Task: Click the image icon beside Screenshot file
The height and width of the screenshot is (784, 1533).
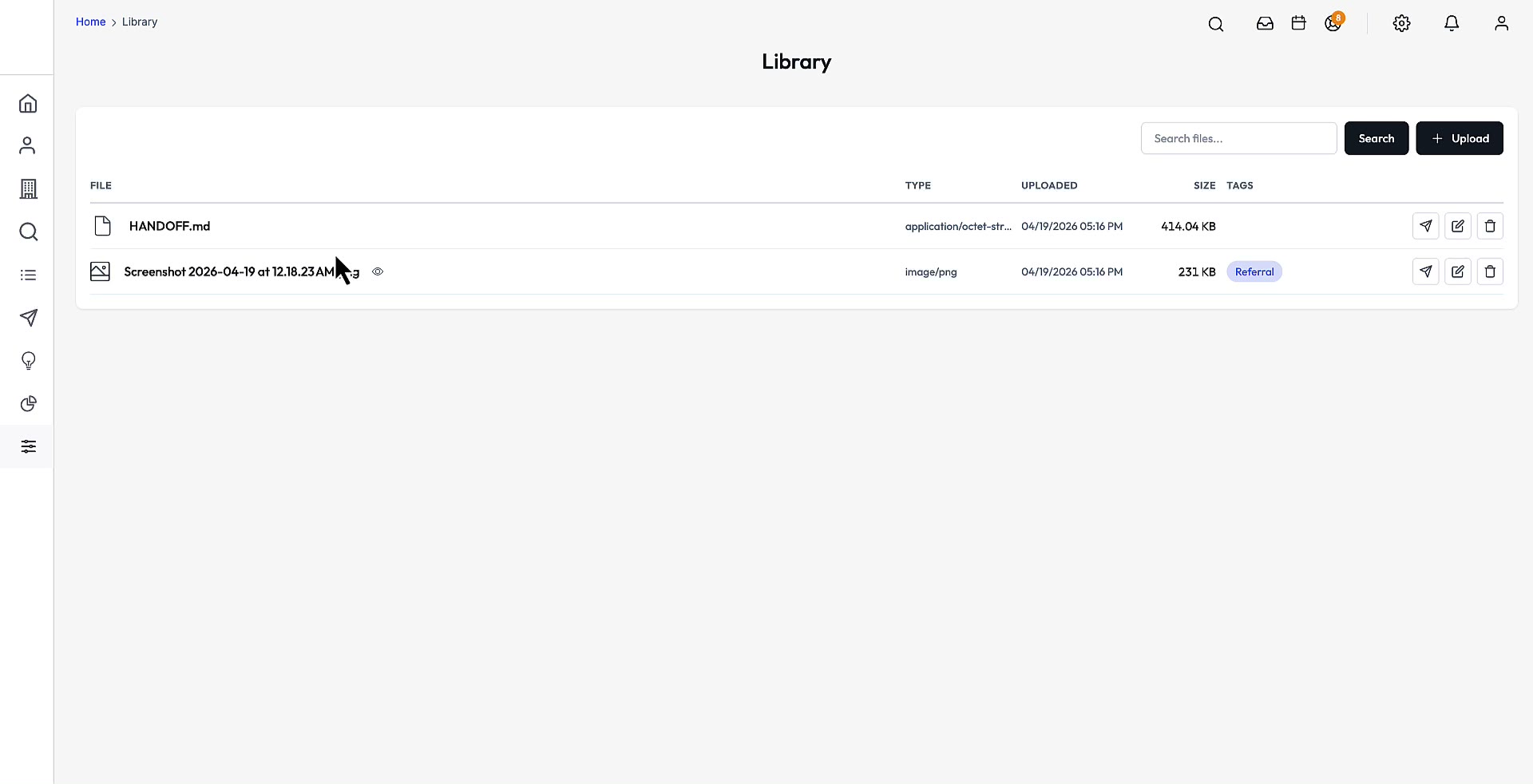Action: click(100, 271)
